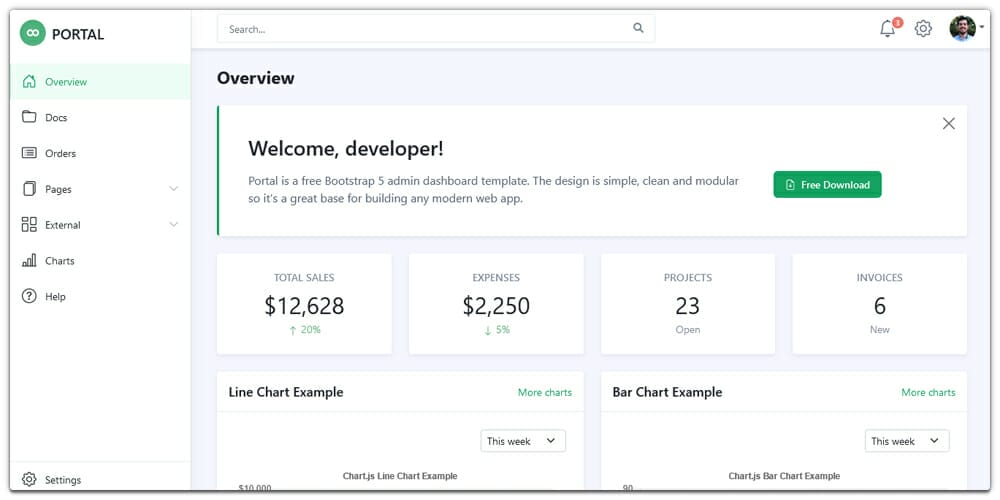Click the Docs folder icon in sidebar
Viewport: 1000px width, 500px height.
[29, 117]
